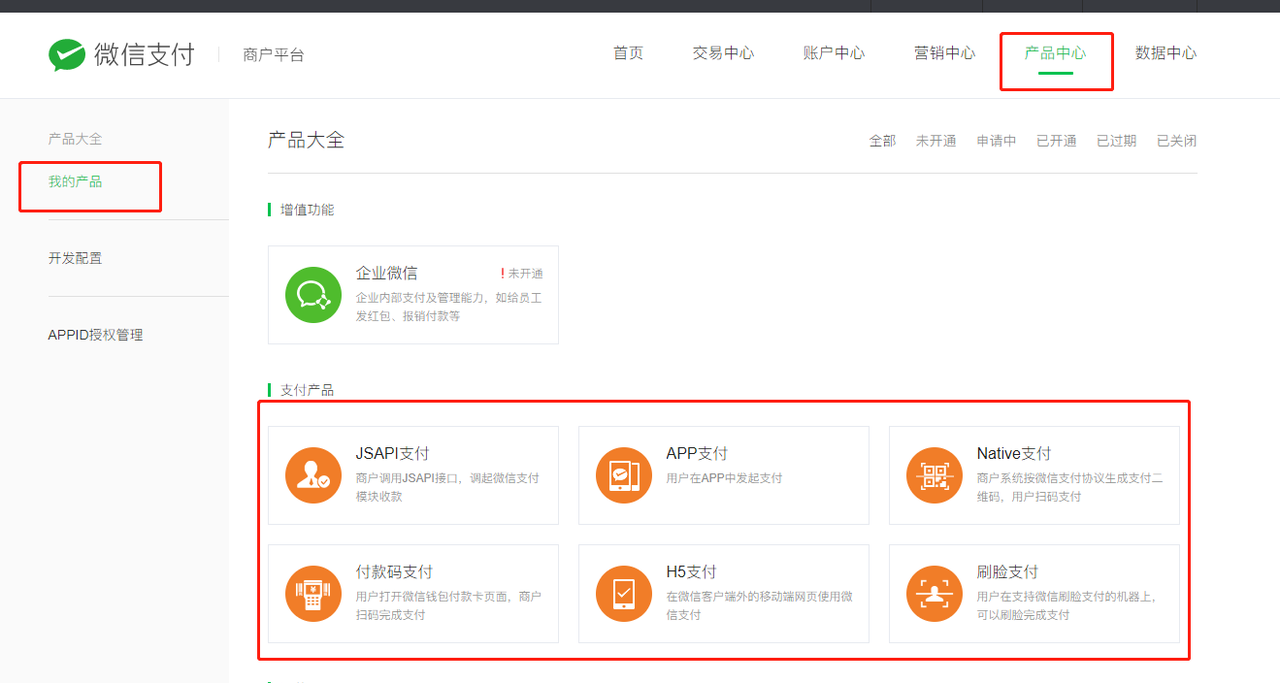Open the Native支付 product title

click(1014, 454)
